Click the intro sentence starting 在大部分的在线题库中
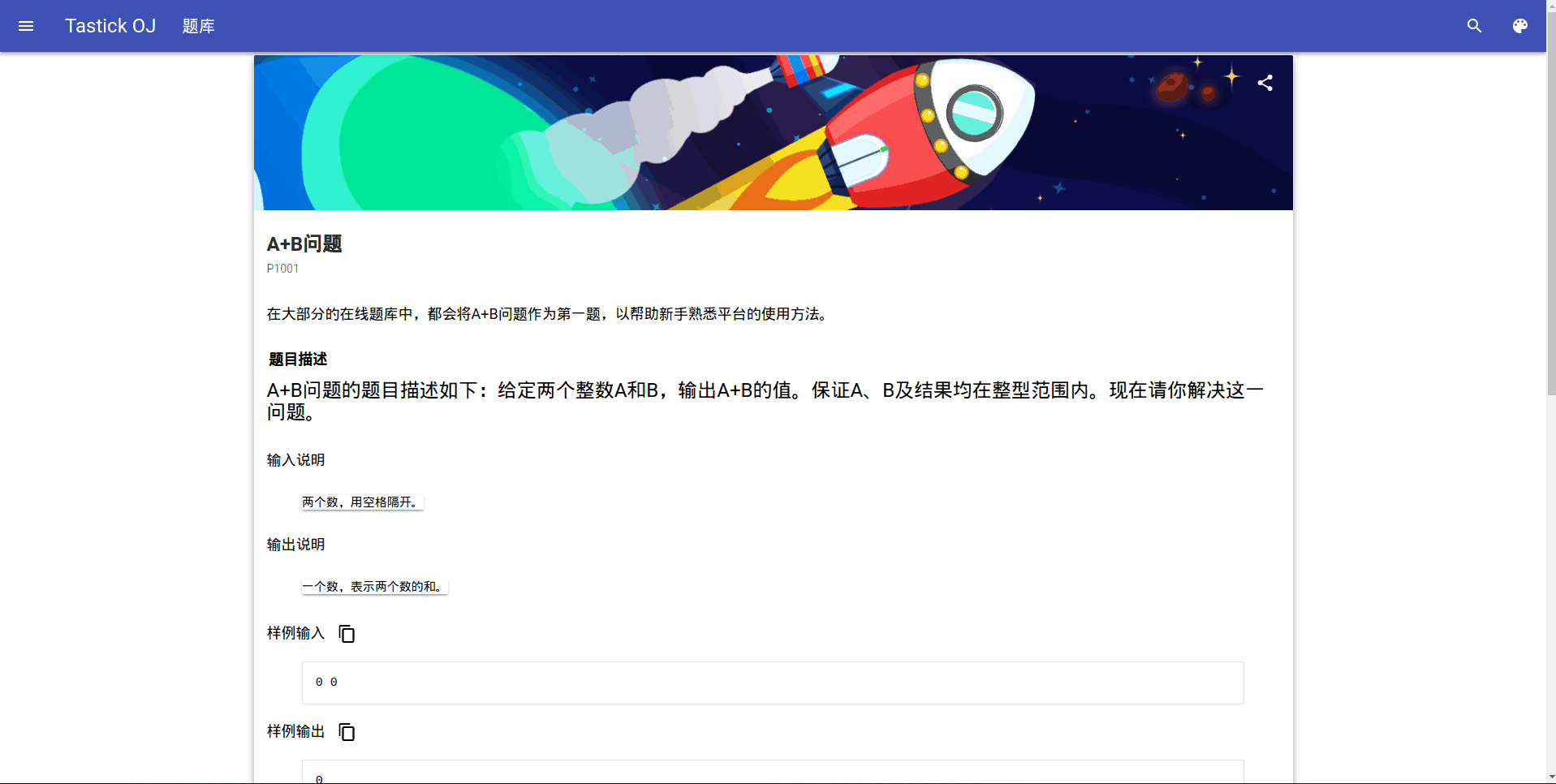Viewport: 1556px width, 784px height. click(549, 314)
